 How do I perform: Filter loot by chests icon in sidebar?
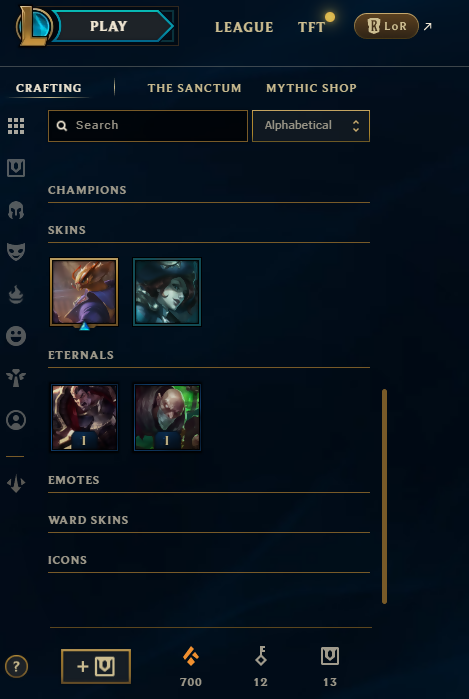tap(16, 168)
